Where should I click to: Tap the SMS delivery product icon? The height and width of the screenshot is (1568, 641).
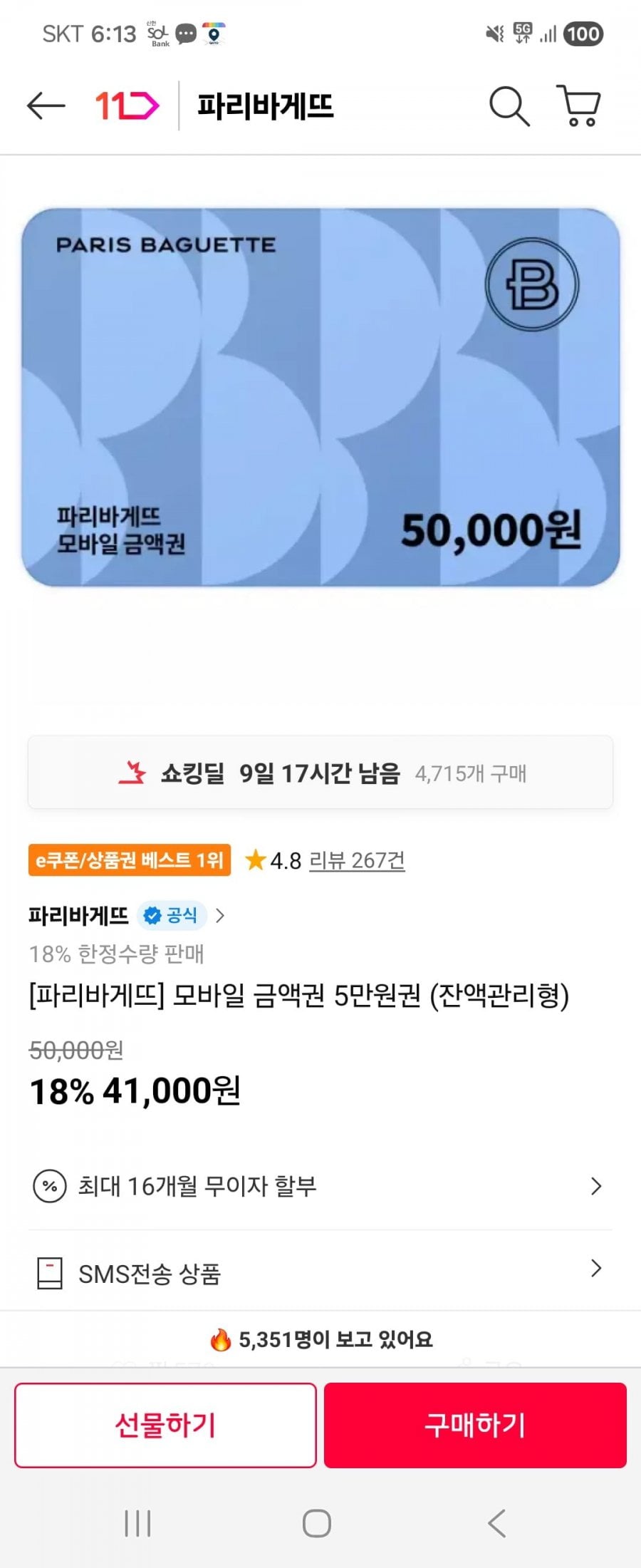click(x=49, y=1273)
